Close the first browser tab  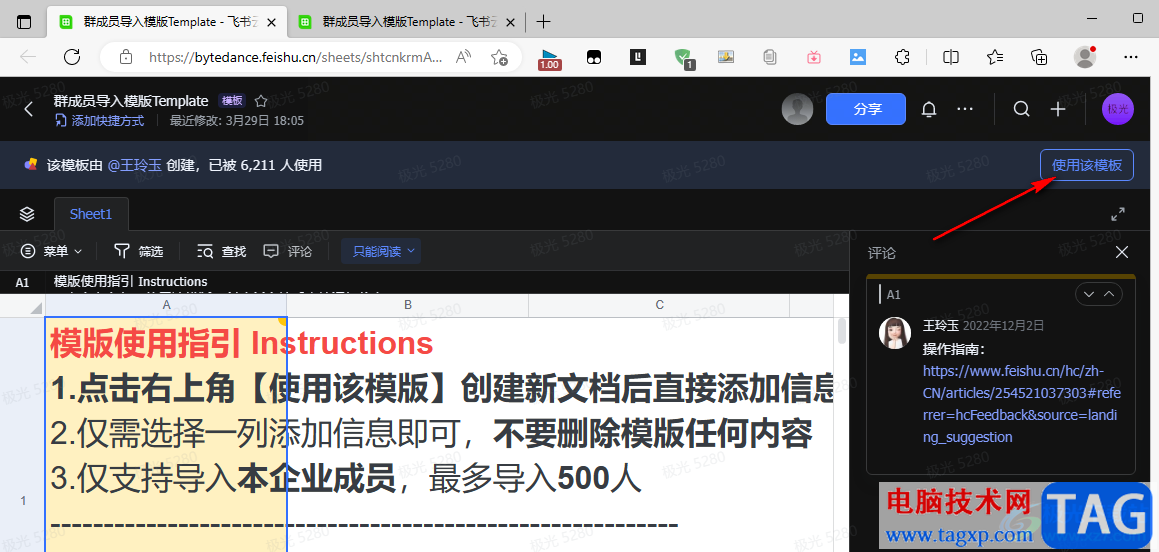271,22
